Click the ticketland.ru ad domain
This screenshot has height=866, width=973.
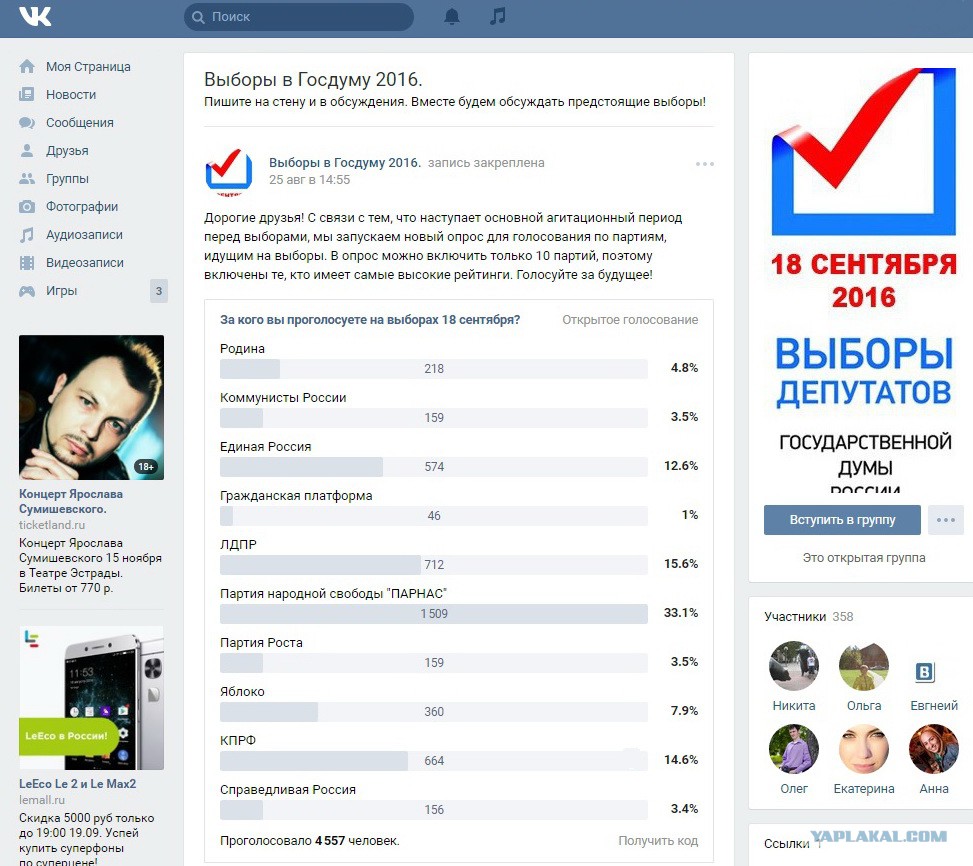pyautogui.click(x=52, y=525)
